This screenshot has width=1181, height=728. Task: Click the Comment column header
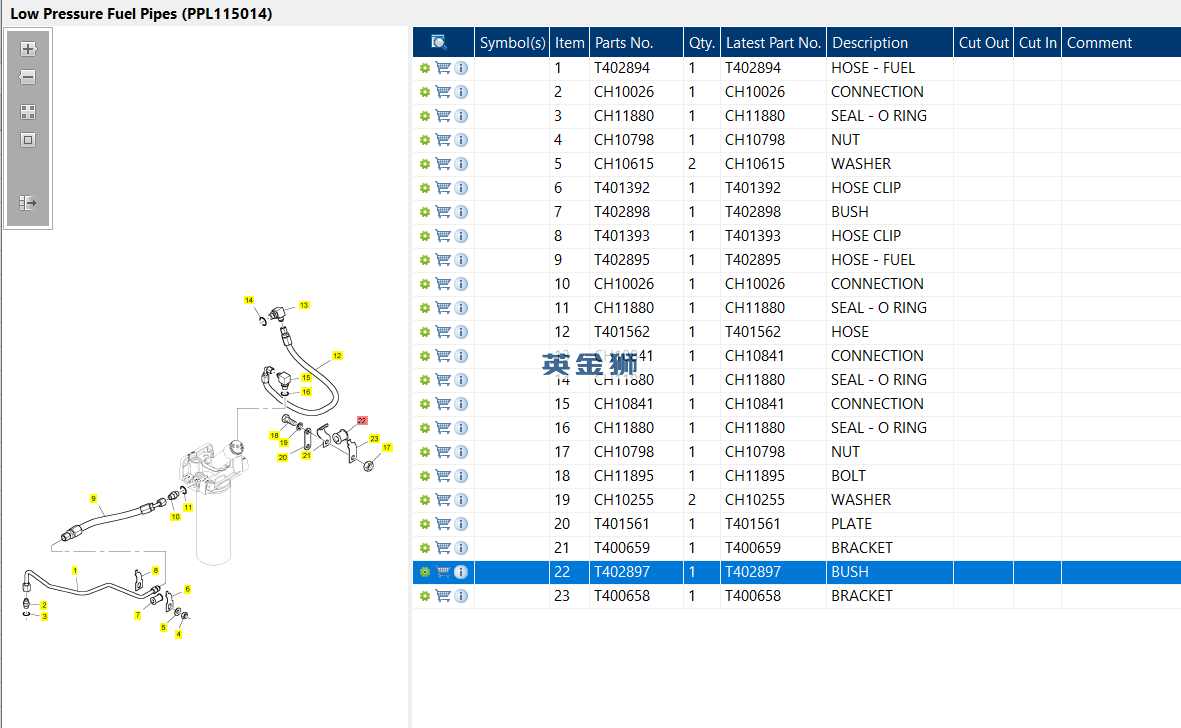[x=1121, y=42]
